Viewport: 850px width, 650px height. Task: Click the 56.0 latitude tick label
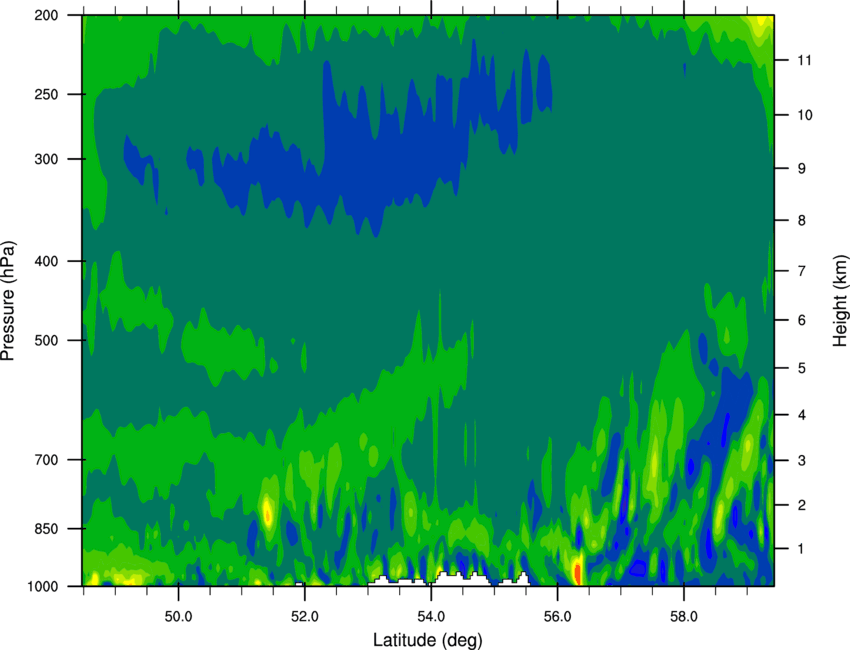pyautogui.click(x=557, y=617)
